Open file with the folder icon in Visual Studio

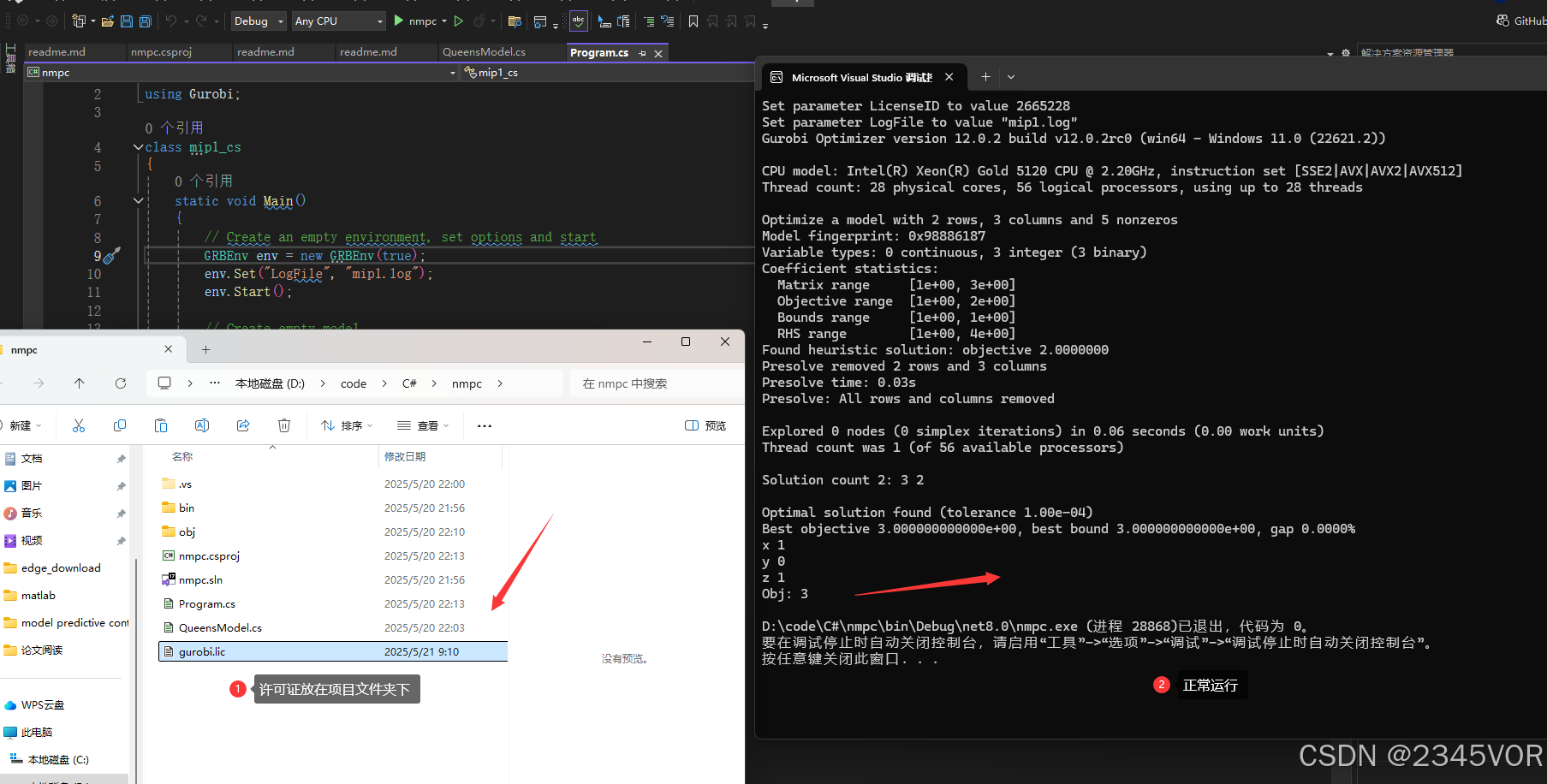click(x=107, y=21)
